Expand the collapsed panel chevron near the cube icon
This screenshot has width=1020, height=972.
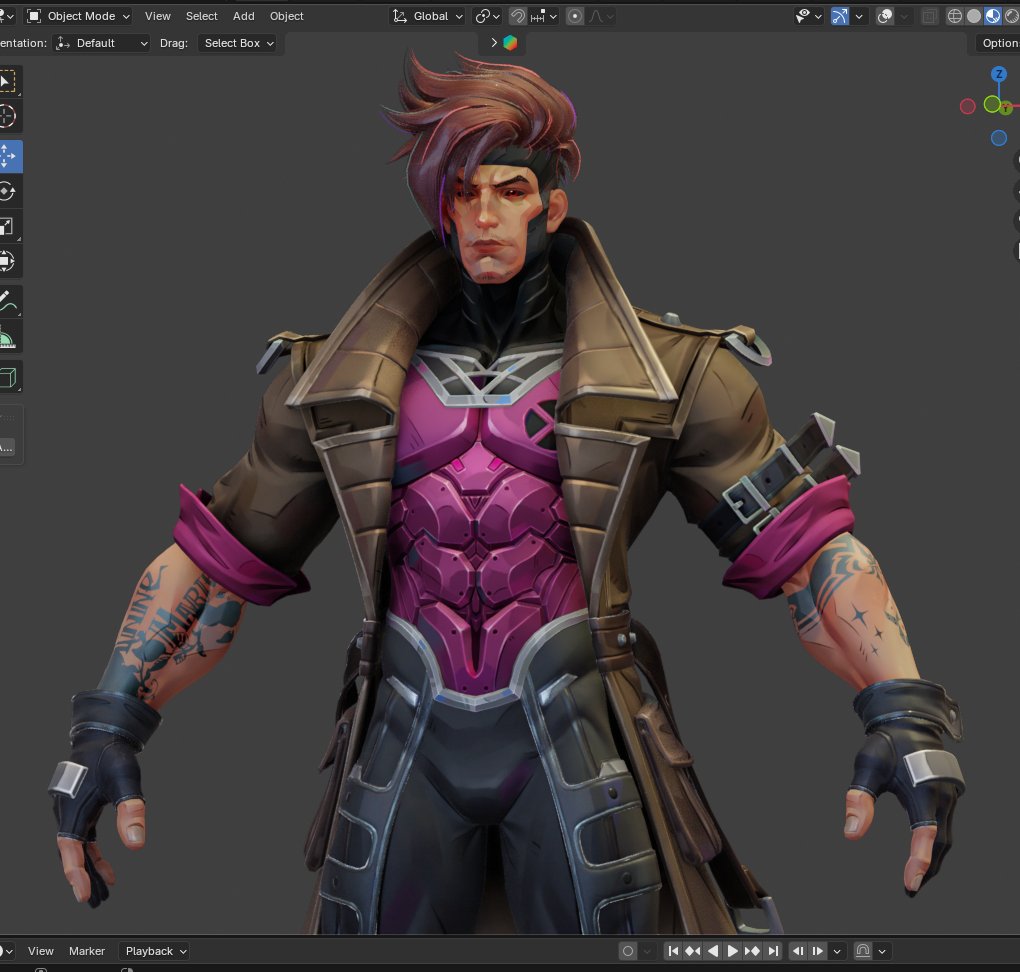494,42
